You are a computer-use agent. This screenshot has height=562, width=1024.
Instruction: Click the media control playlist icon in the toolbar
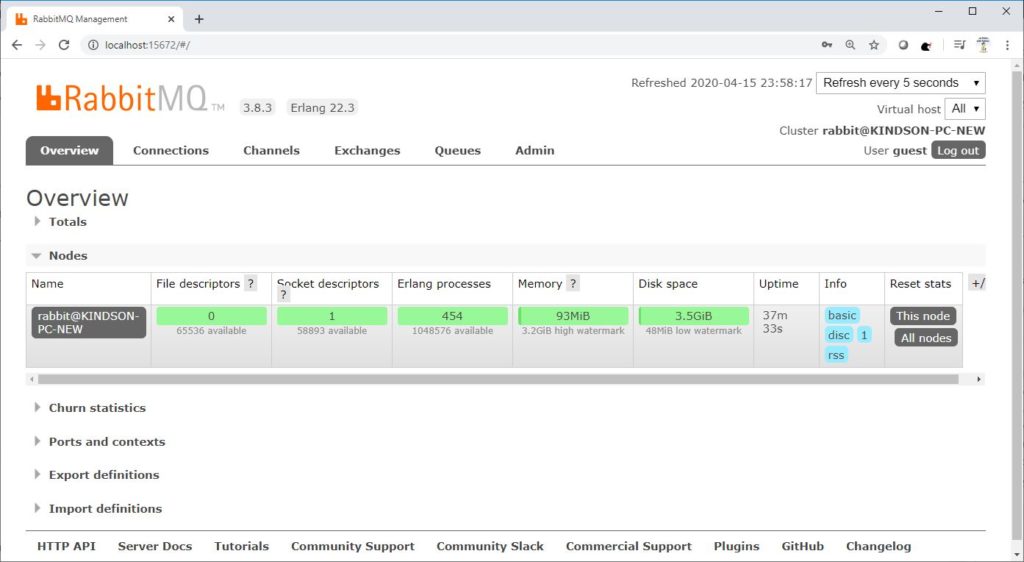(x=959, y=45)
